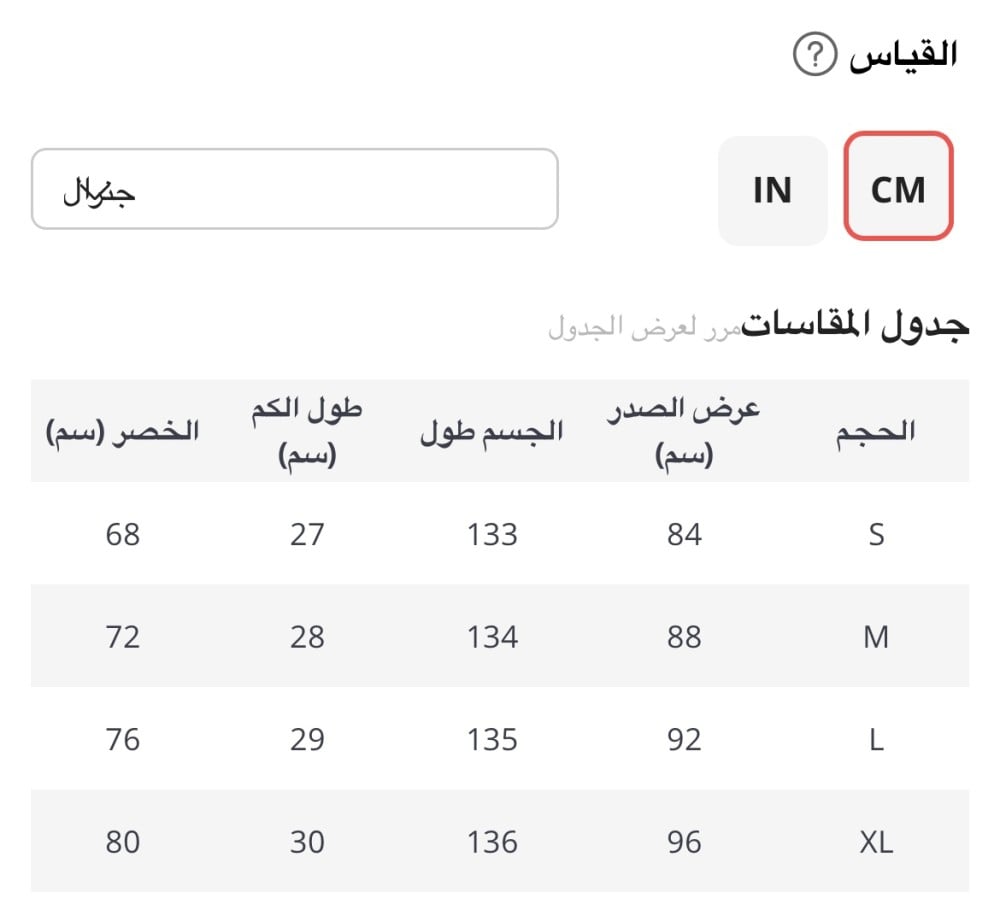Select the L size row
This screenshot has width=1000, height=904.
tap(876, 740)
